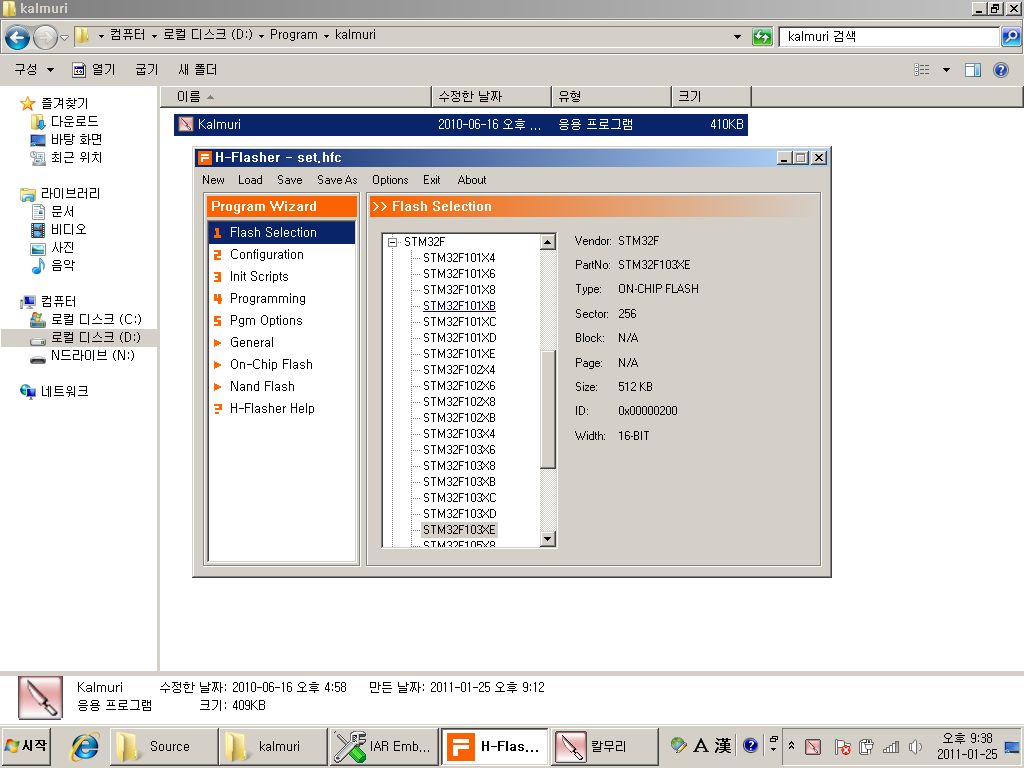The image size is (1024, 768).
Task: Sort files by 이름 column header
Action: pyautogui.click(x=296, y=97)
